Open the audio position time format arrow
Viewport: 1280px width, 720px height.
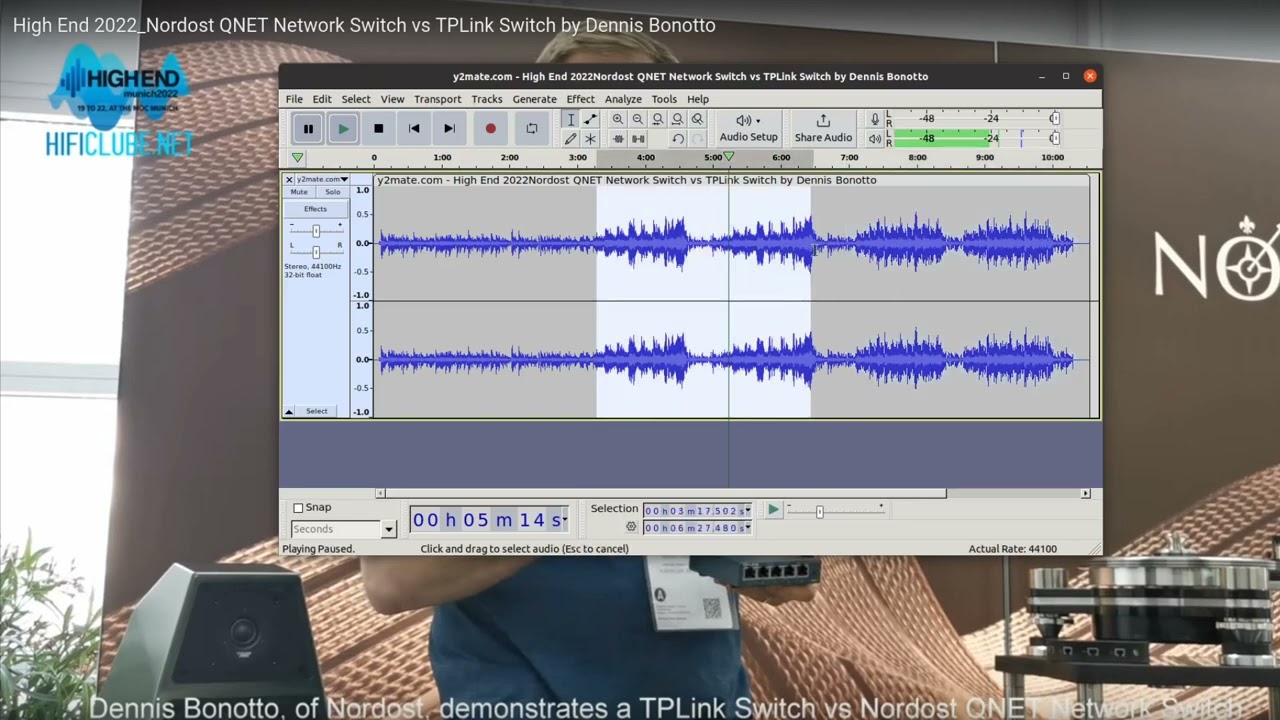566,520
